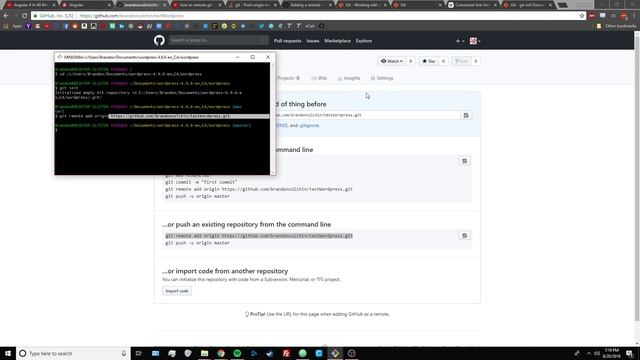Switch to the repository Settings tab
This screenshot has height=360, width=640.
382,78
